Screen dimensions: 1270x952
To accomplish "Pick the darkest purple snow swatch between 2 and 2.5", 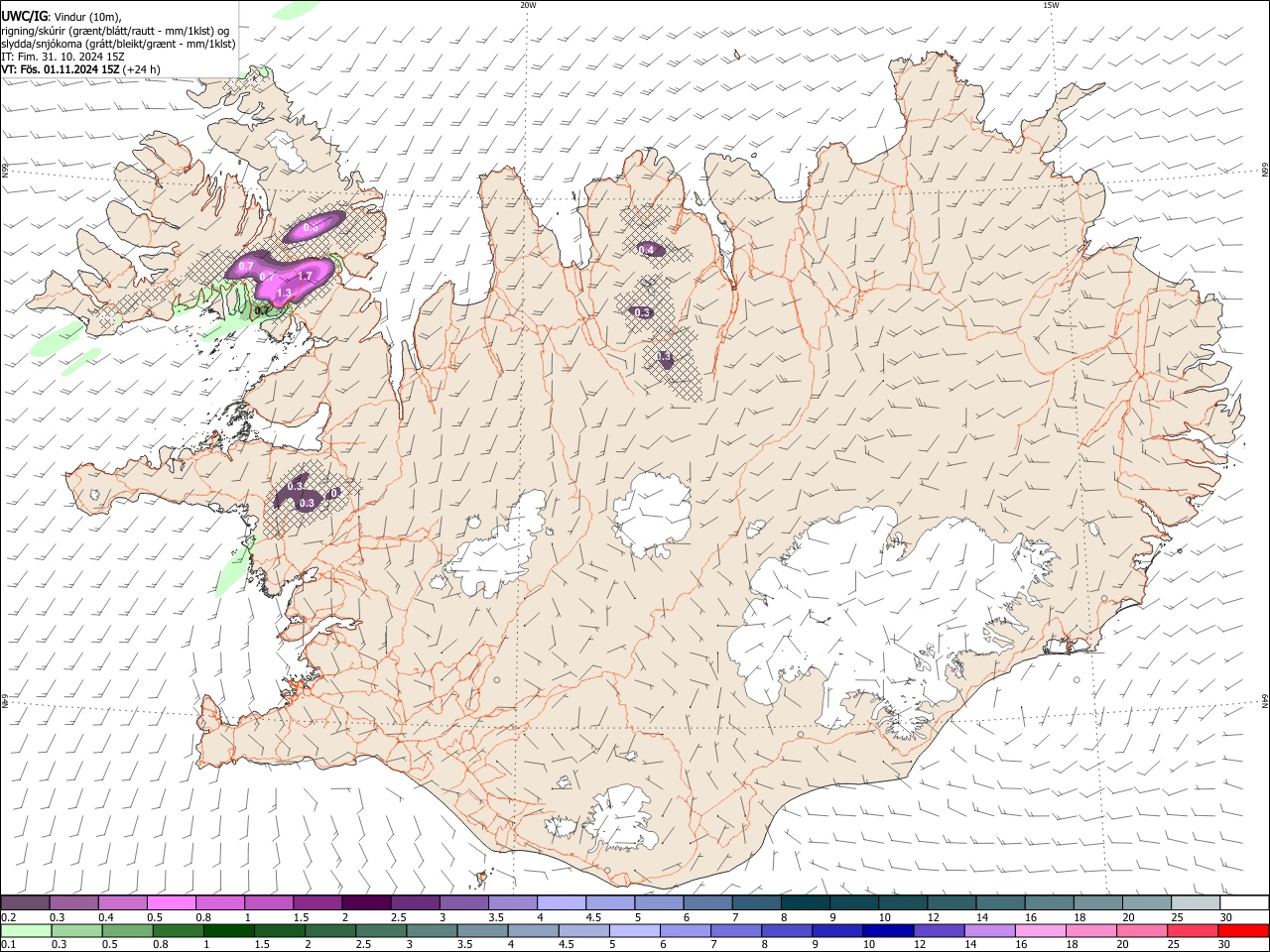I will (366, 903).
